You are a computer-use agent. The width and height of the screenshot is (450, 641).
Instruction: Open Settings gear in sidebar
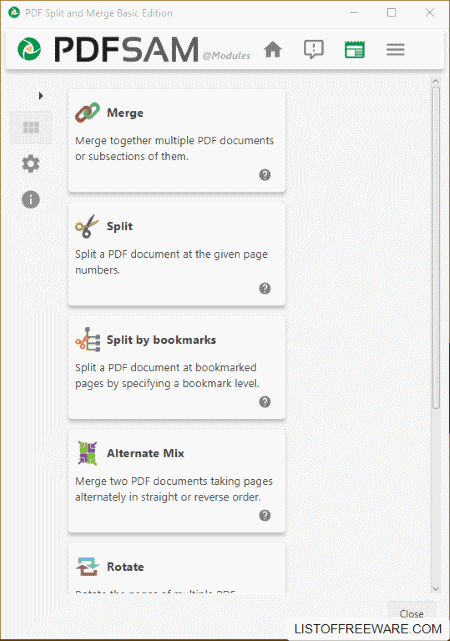31,164
